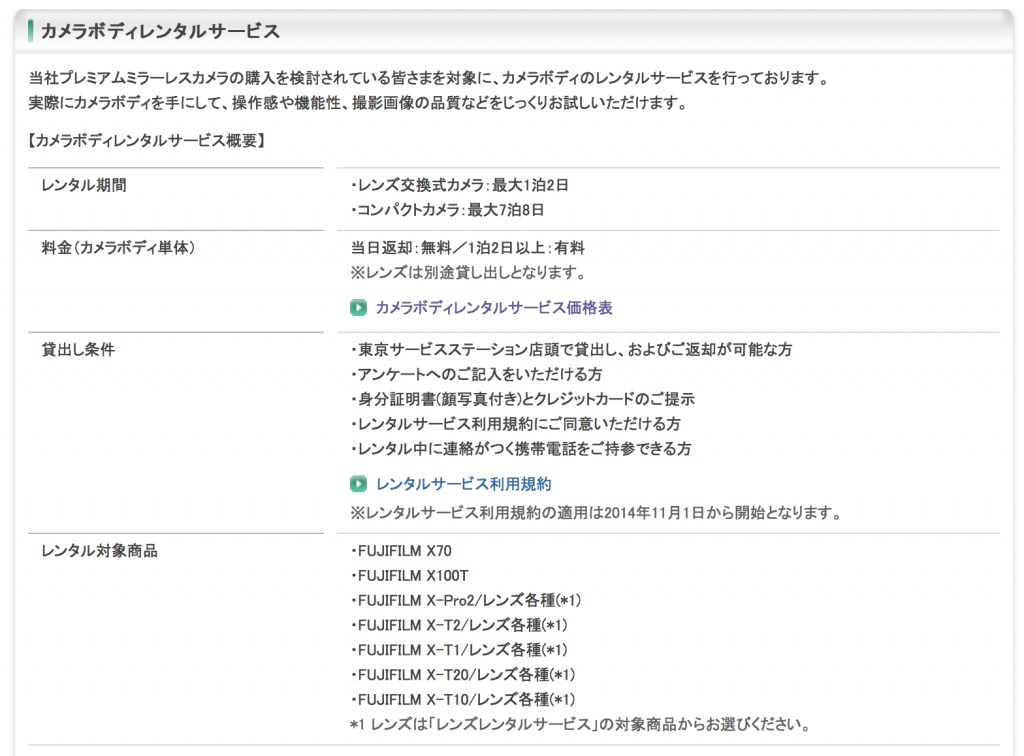Select the レンタル期間 row label
The height and width of the screenshot is (756, 1024).
(x=84, y=185)
